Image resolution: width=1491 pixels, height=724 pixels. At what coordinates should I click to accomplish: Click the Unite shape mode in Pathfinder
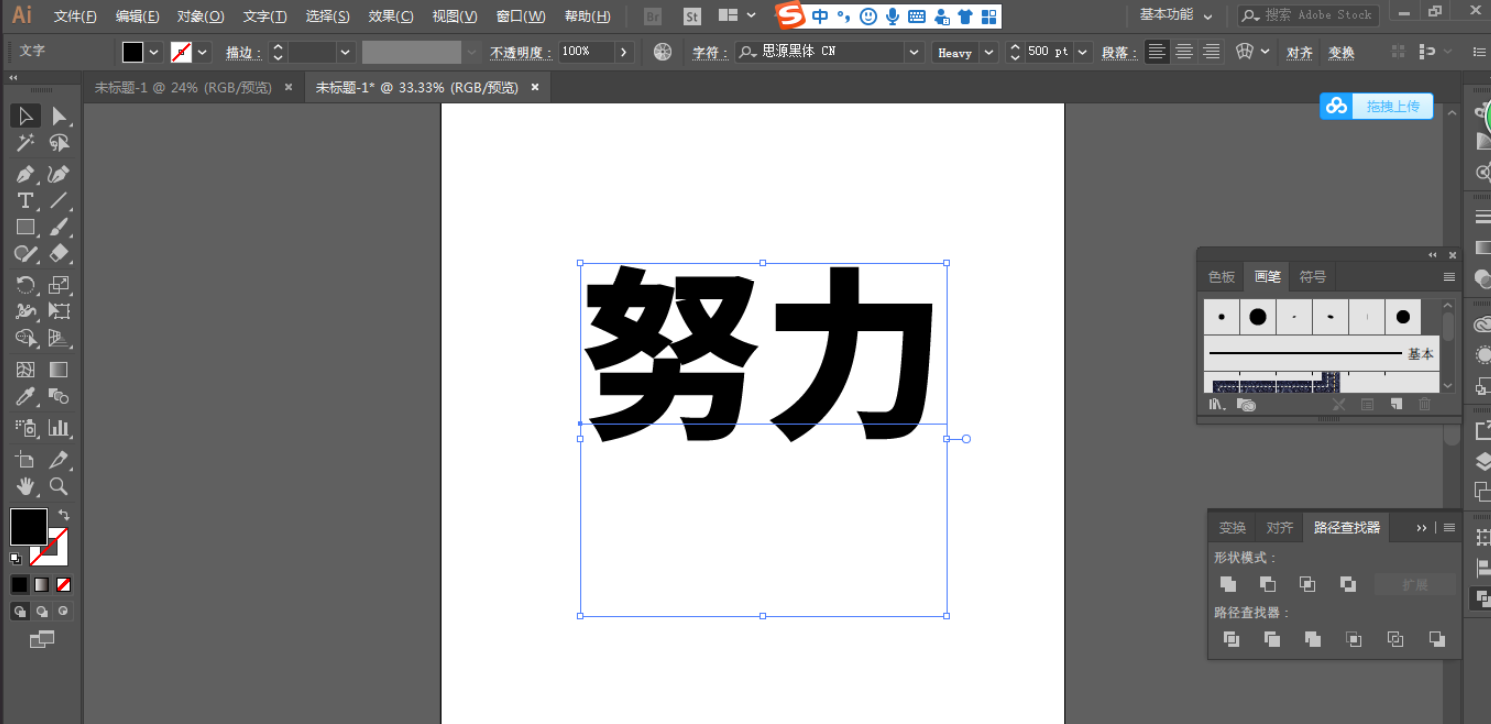pyautogui.click(x=1228, y=584)
